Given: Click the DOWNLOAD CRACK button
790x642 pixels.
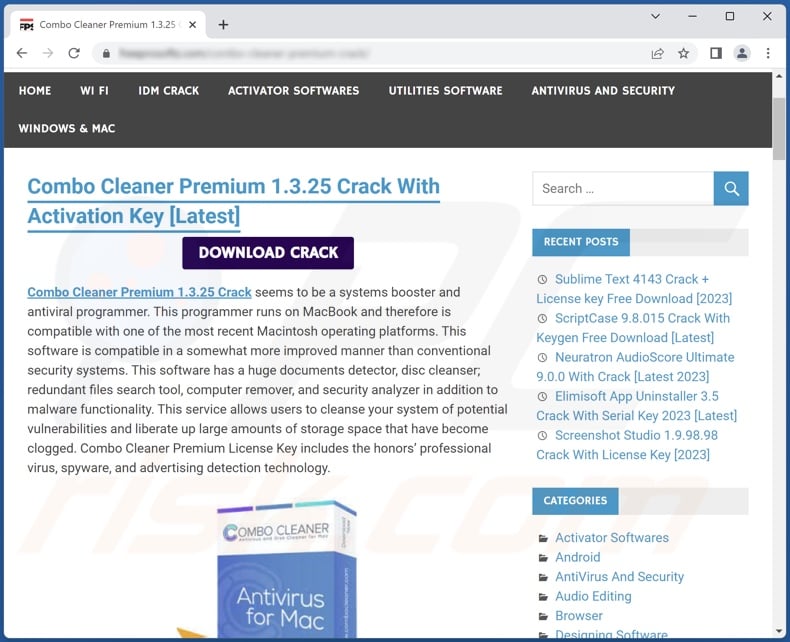Looking at the screenshot, I should point(268,253).
